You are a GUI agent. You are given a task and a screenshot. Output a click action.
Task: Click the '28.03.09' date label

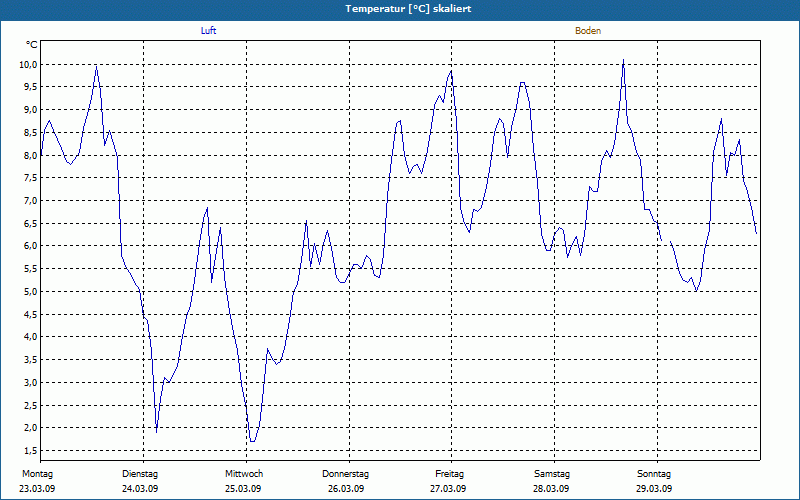pyautogui.click(x=551, y=489)
